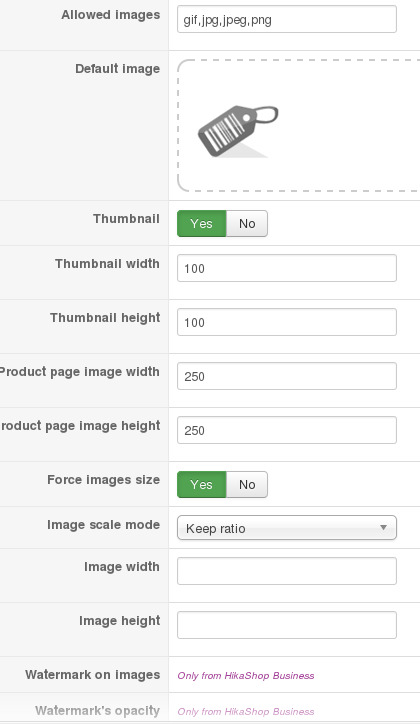The image size is (420, 724).
Task: Click the empty Image height field
Action: tap(287, 625)
